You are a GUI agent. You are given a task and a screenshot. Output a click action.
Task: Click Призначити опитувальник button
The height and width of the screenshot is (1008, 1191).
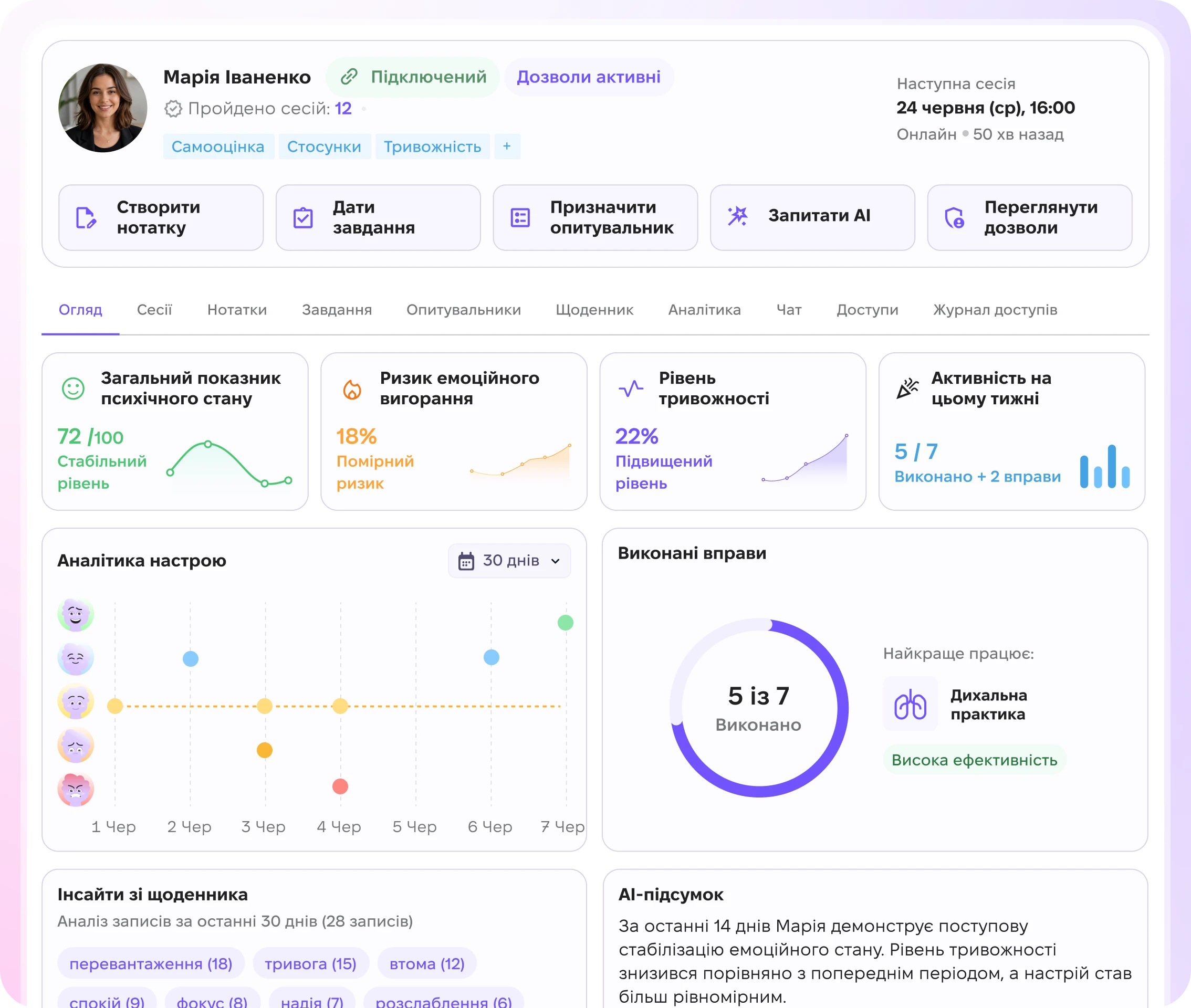(x=595, y=218)
